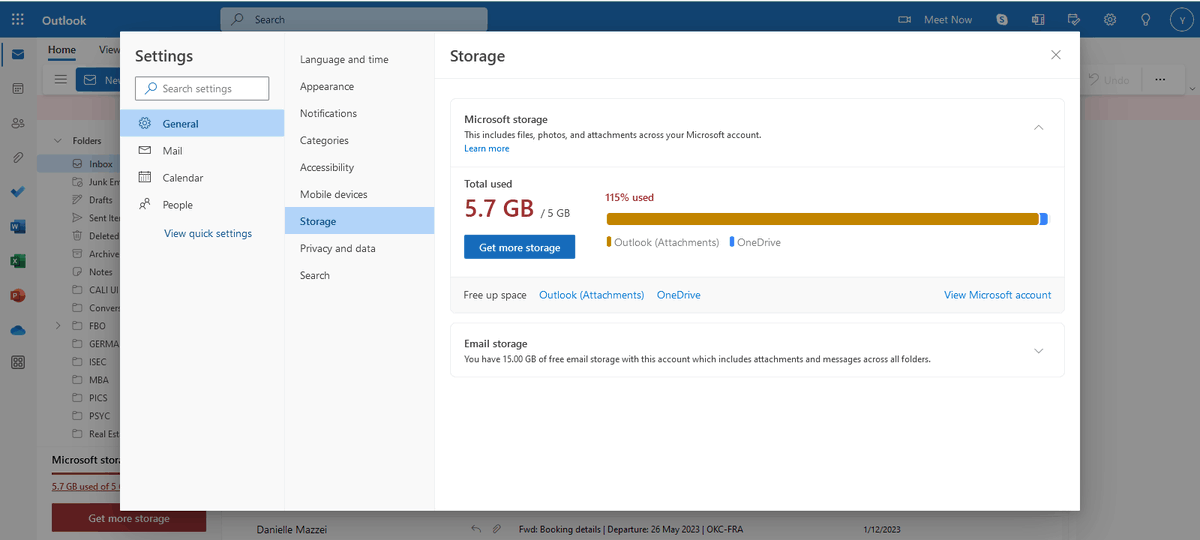Click the Meet Now camera icon

(905, 19)
